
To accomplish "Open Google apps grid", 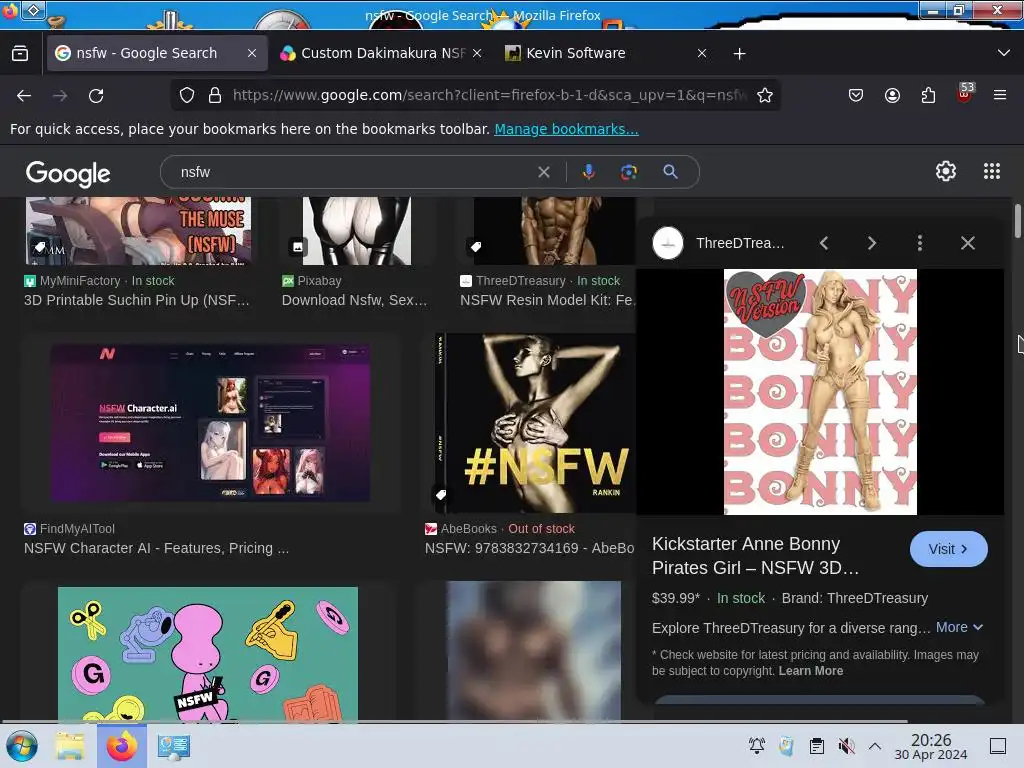I will [992, 171].
